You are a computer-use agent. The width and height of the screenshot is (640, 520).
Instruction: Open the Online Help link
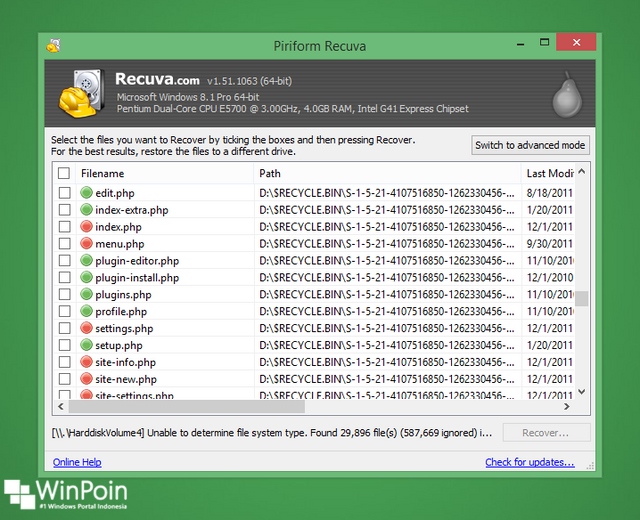[77, 462]
